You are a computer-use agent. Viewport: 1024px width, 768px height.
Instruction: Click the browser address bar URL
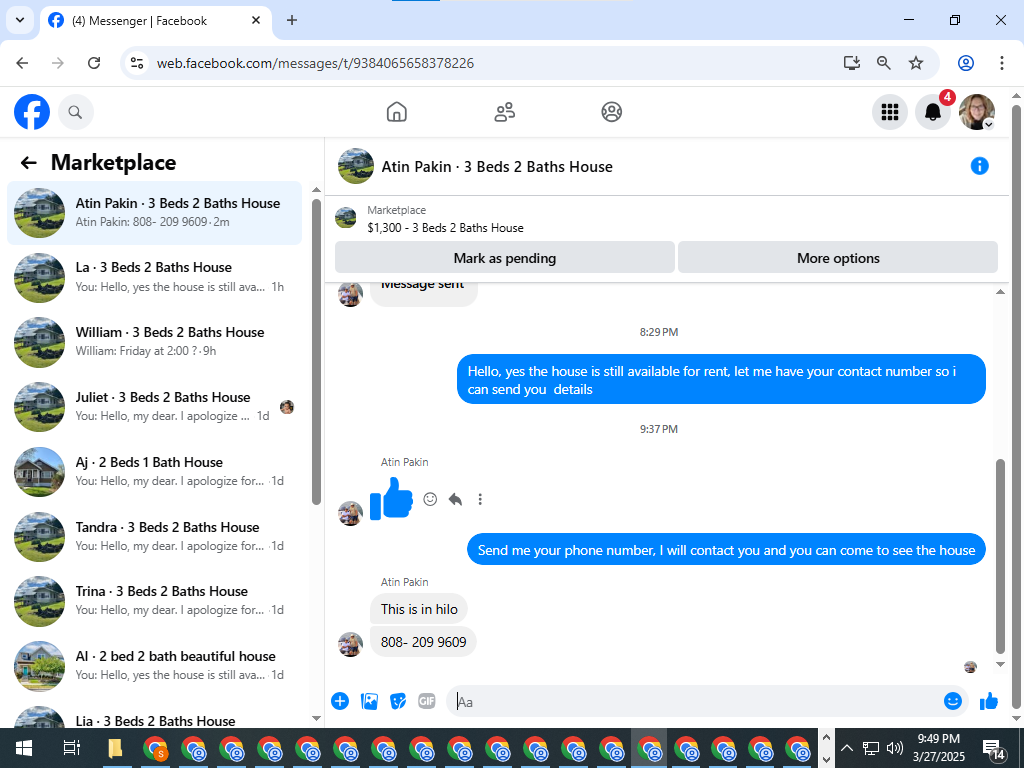point(315,63)
